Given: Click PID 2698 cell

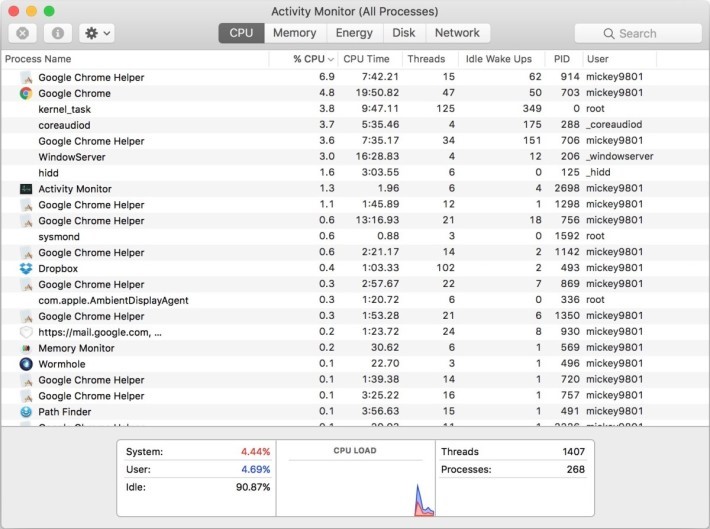Looking at the screenshot, I should (x=567, y=188).
